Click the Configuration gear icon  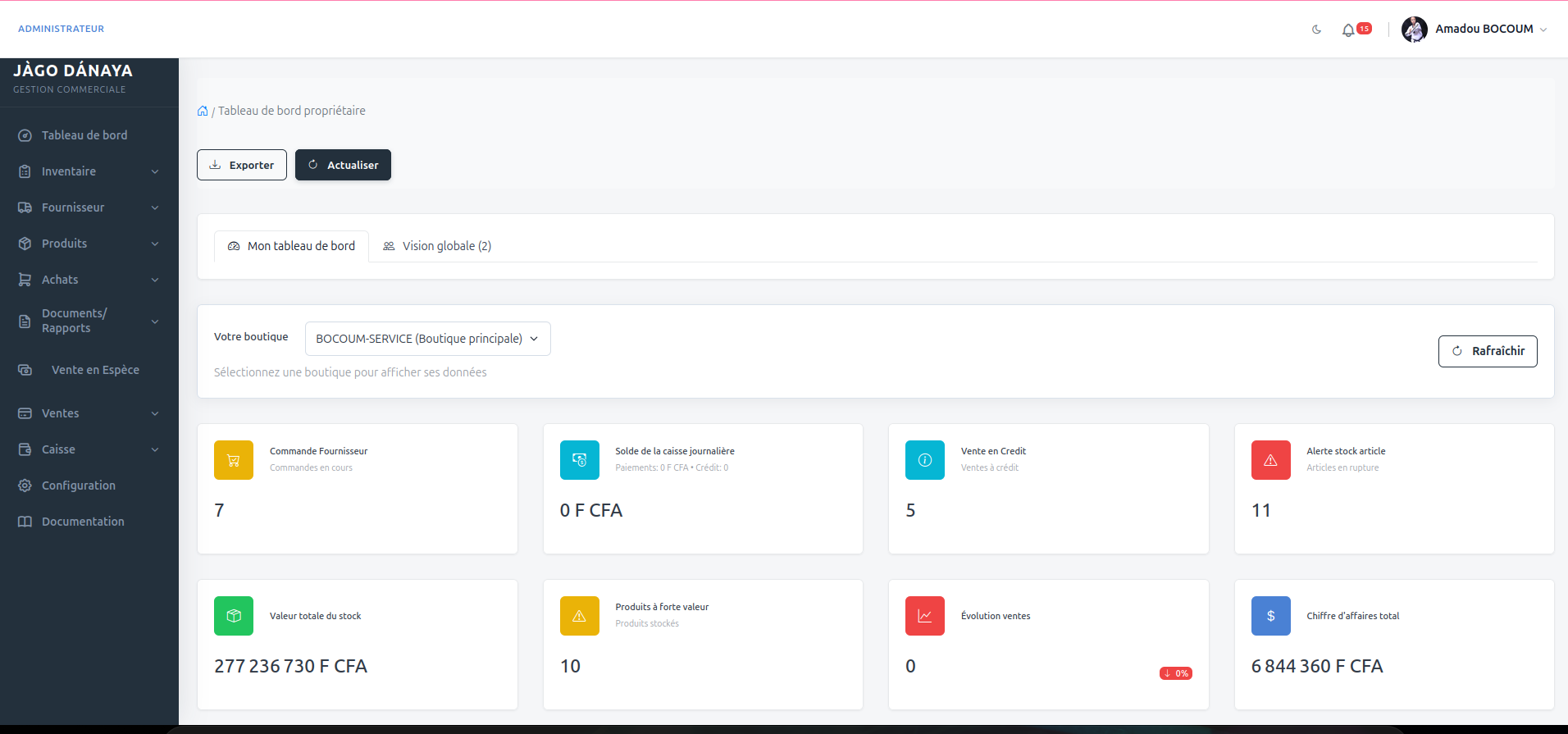click(25, 486)
